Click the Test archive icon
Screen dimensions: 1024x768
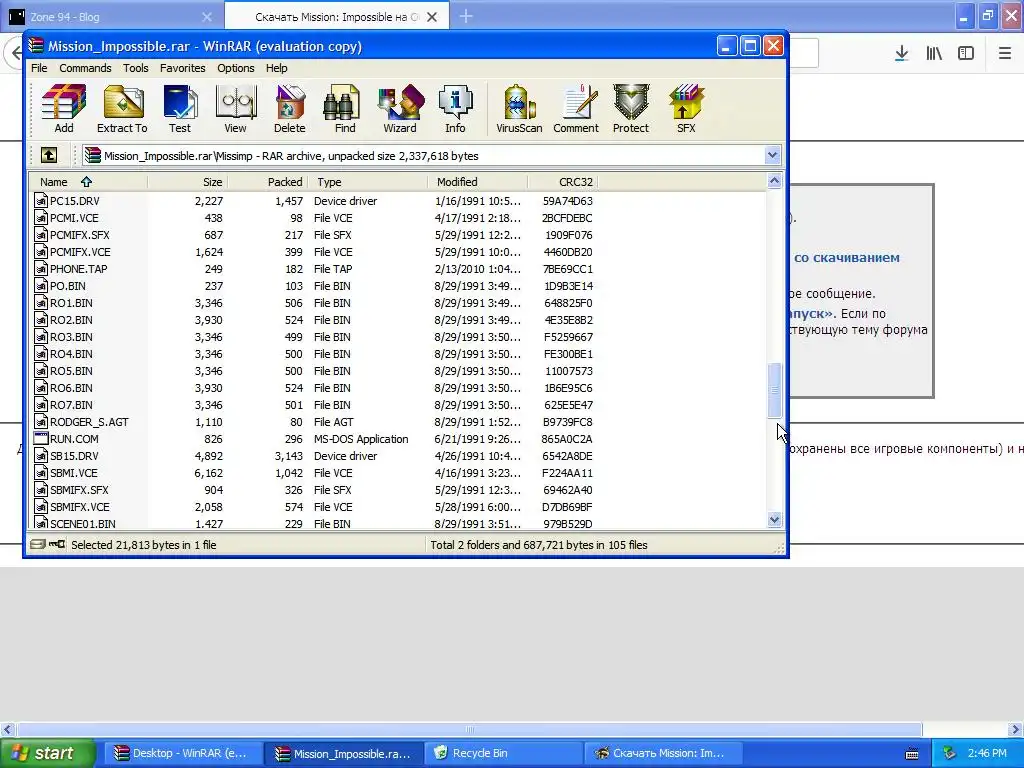[x=180, y=108]
